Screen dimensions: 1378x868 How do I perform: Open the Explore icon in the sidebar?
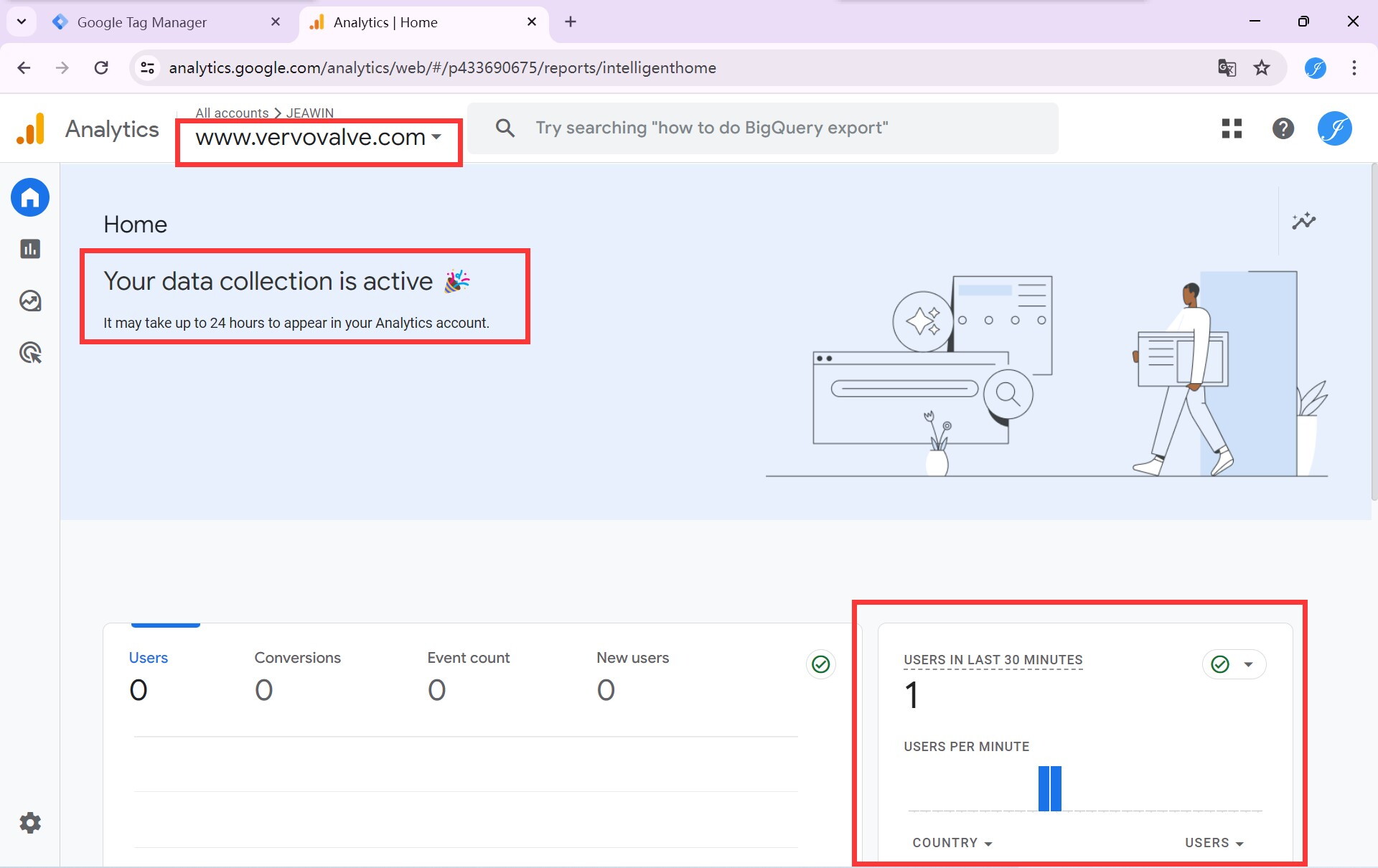[x=30, y=301]
